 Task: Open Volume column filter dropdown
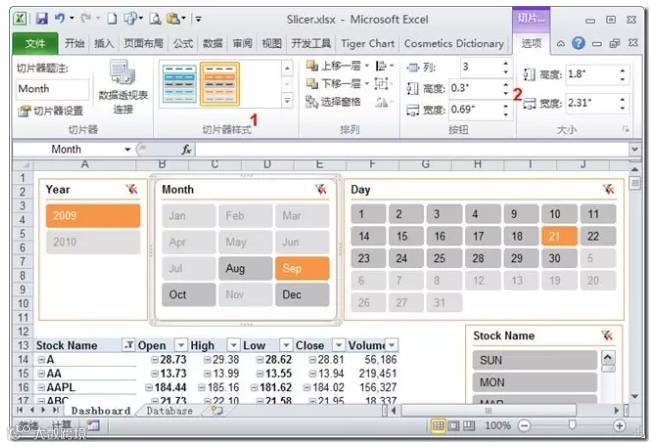tap(392, 345)
